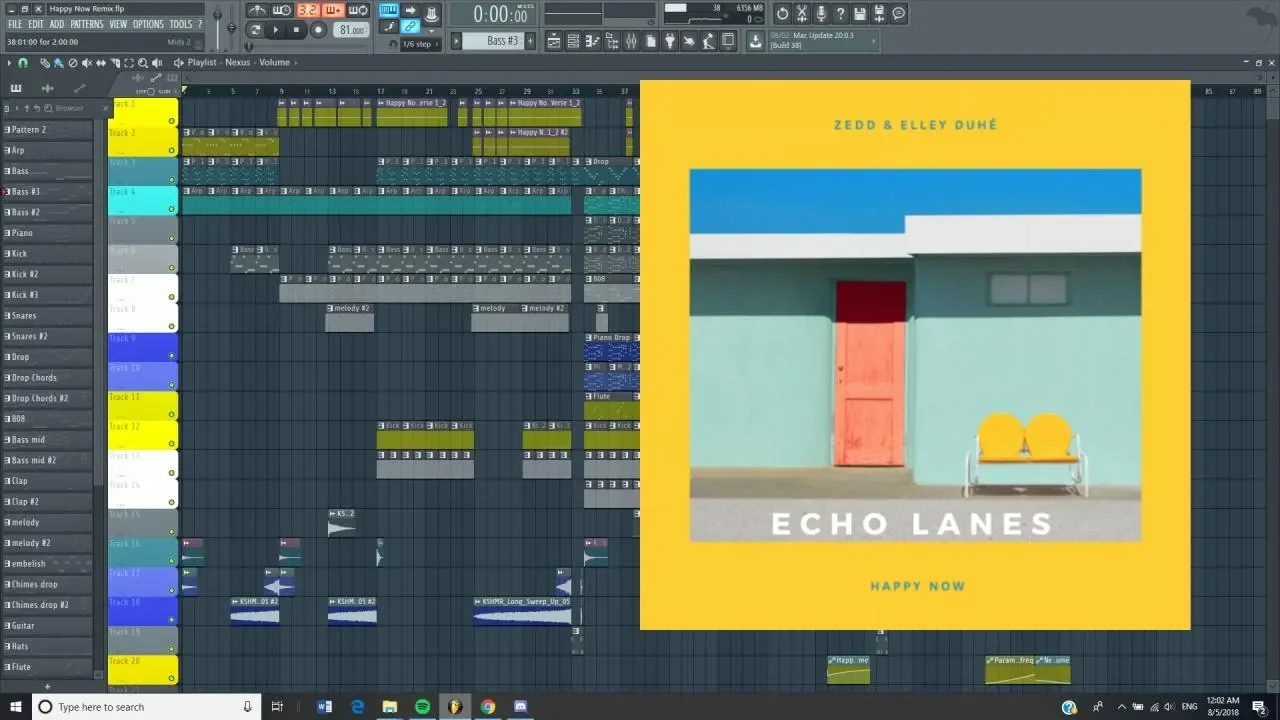Image resolution: width=1280 pixels, height=720 pixels.
Task: Toggle loop recording button
Action: click(358, 10)
